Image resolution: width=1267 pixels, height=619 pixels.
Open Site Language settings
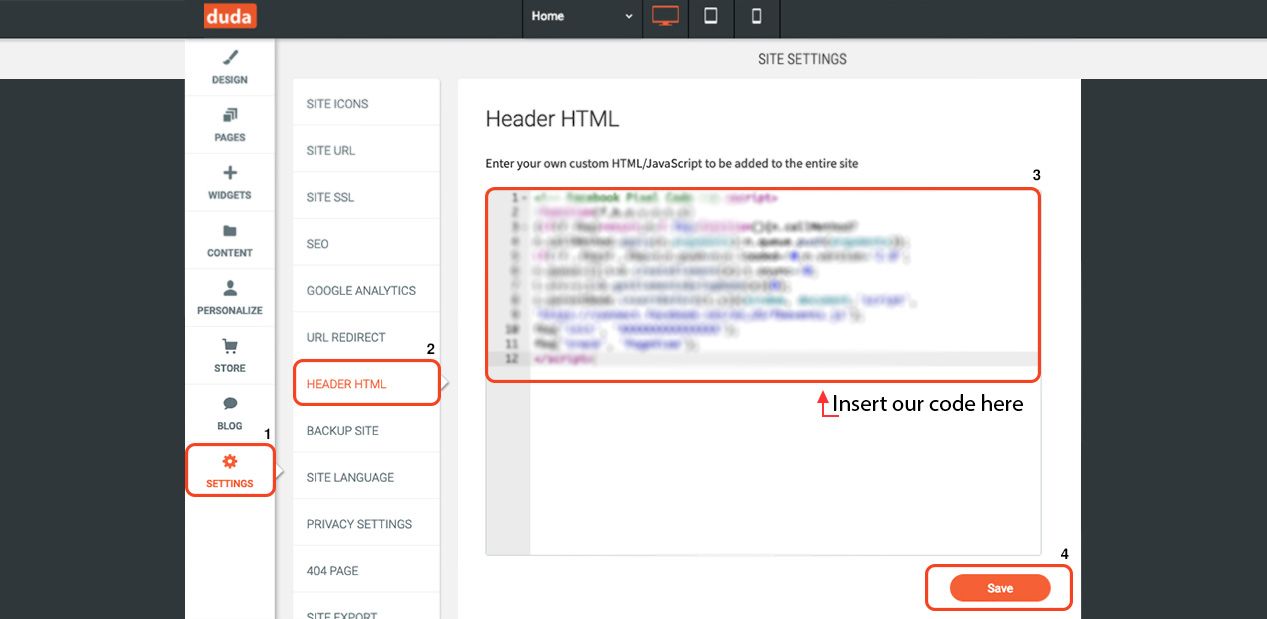click(366, 477)
